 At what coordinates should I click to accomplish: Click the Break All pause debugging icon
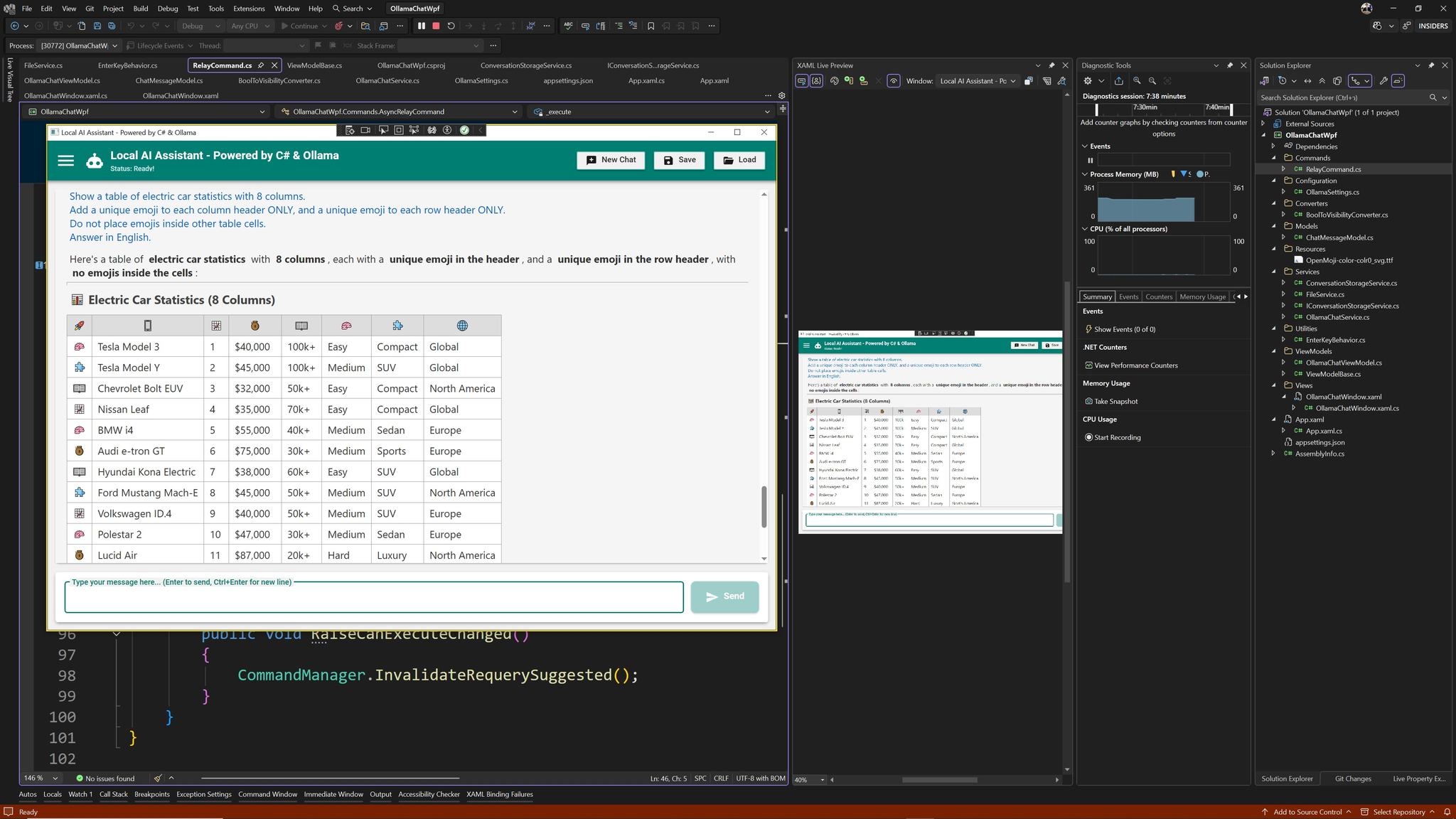coord(422,26)
